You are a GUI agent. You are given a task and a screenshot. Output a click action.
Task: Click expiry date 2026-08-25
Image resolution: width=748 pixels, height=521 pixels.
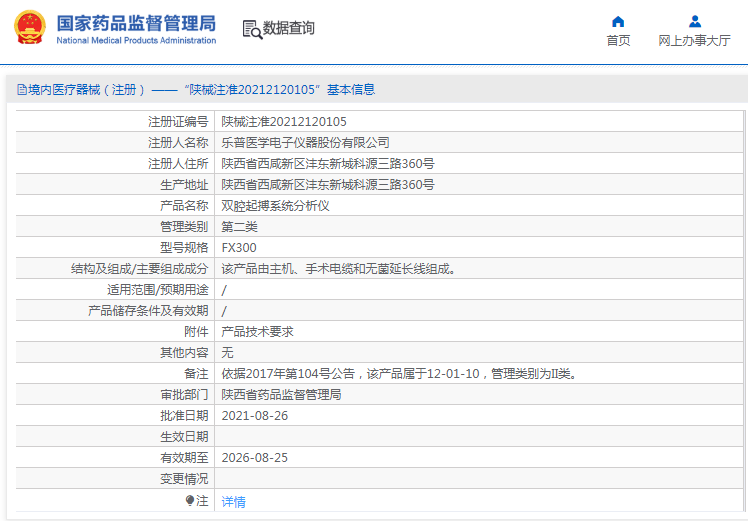[x=255, y=458]
